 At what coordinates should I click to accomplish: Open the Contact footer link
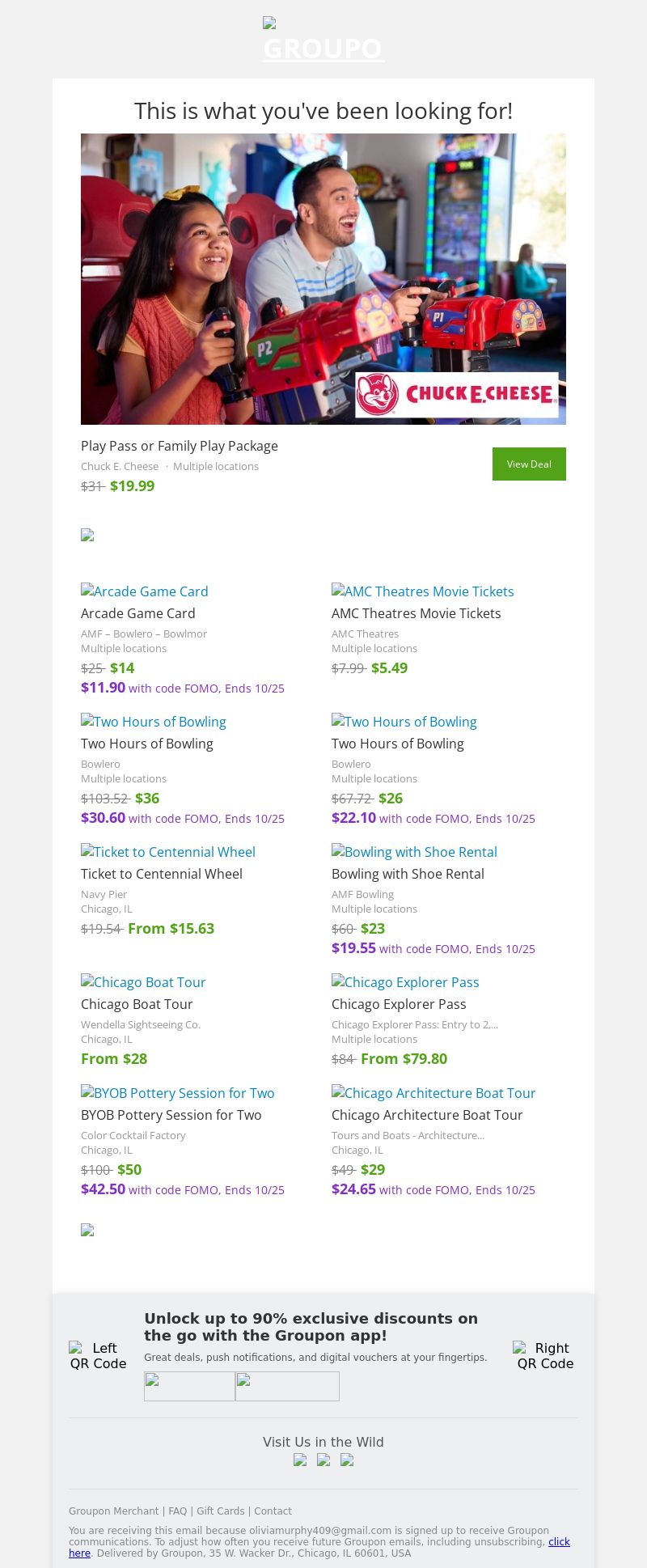point(273,1511)
